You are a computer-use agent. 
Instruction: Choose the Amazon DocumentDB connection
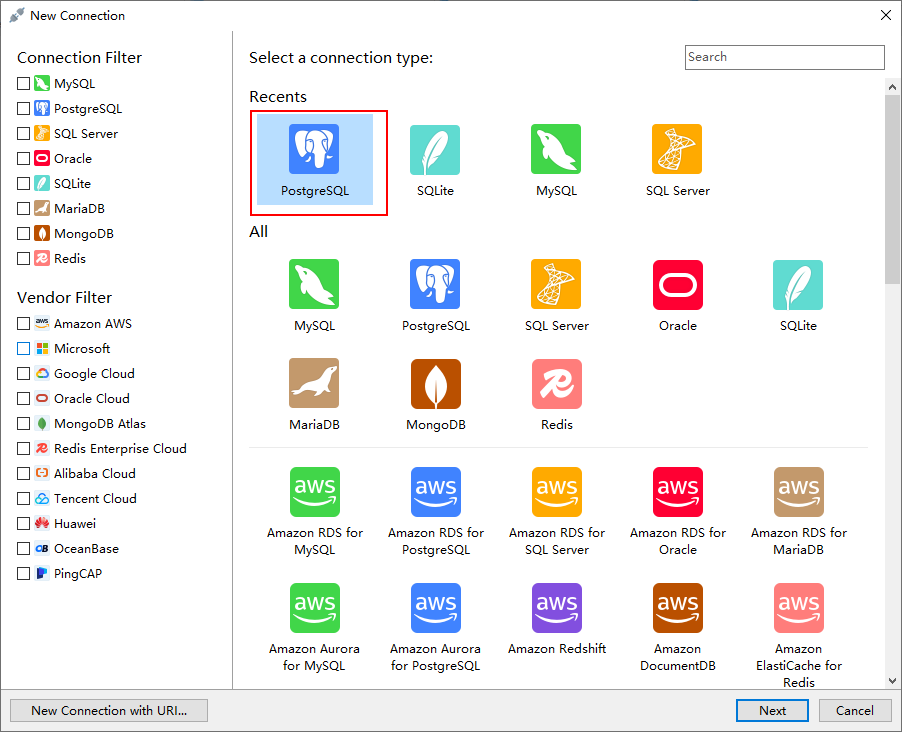coord(678,628)
